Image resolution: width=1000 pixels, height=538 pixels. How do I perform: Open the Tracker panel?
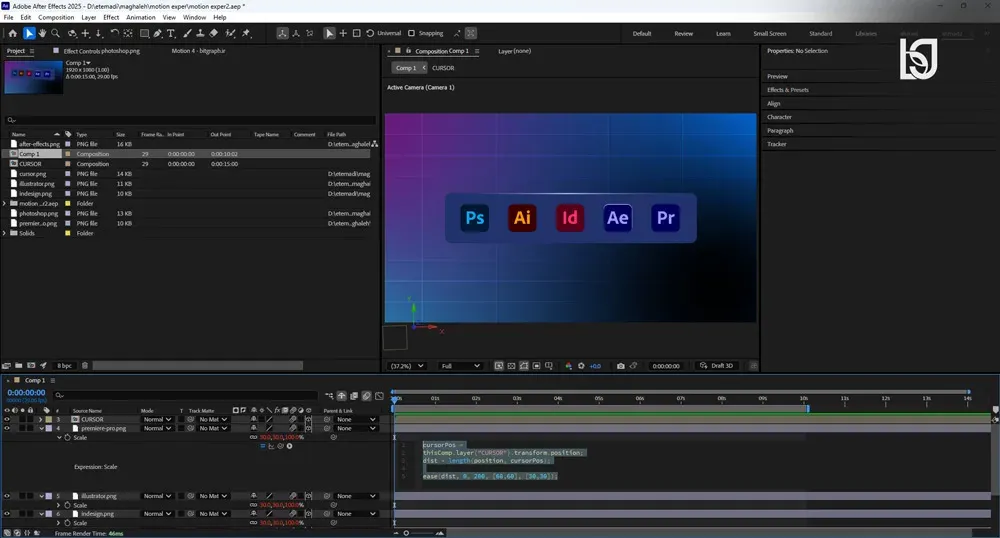777,144
